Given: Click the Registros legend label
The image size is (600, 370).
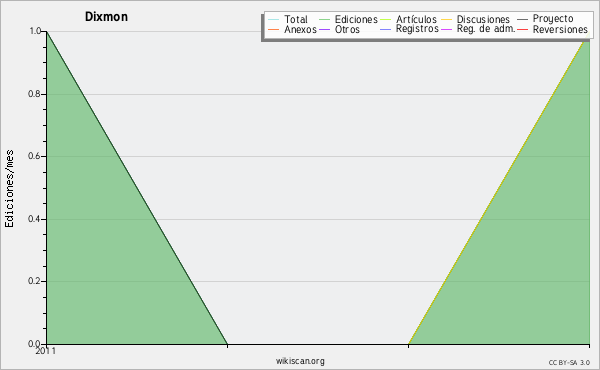Looking at the screenshot, I should (x=417, y=29).
